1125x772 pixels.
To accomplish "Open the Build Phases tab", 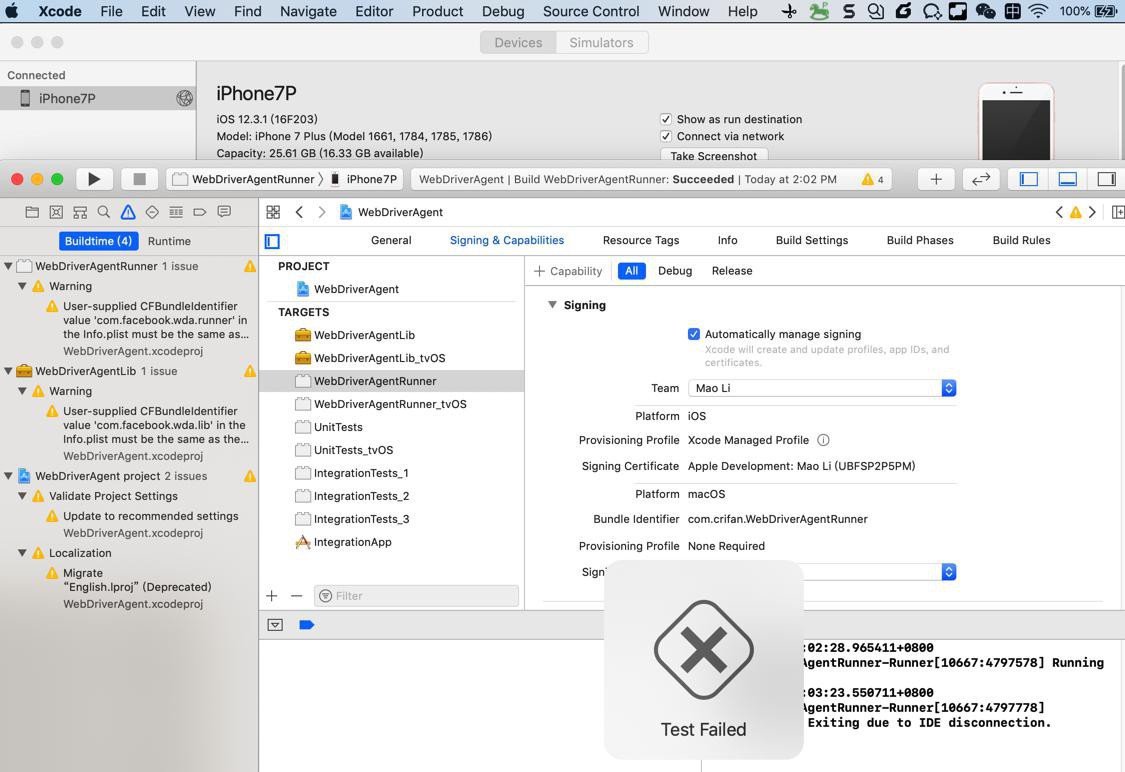I will (920, 240).
